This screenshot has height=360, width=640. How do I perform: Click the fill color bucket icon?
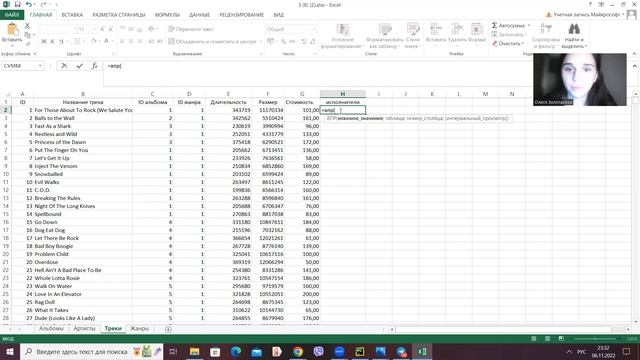click(93, 41)
